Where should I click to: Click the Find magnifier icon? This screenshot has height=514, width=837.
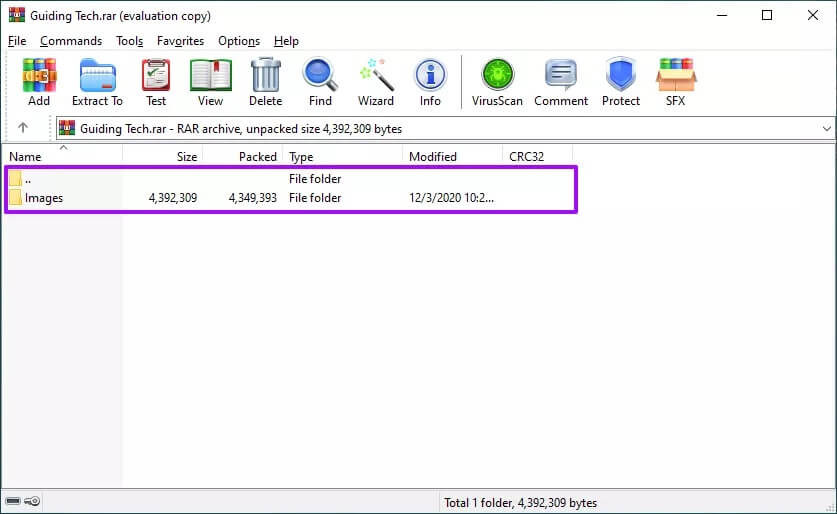click(320, 75)
